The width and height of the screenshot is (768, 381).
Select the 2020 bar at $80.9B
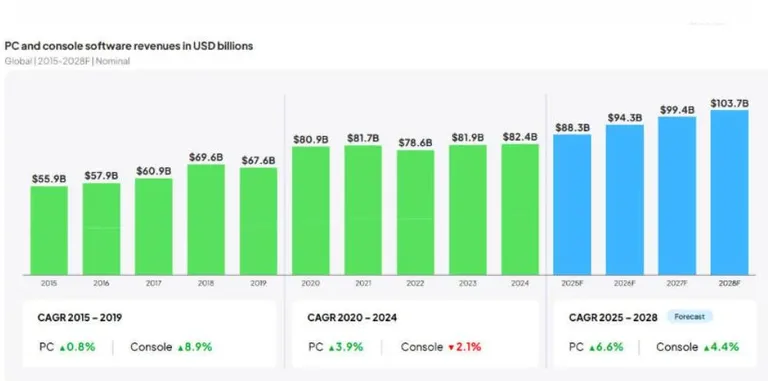point(311,211)
